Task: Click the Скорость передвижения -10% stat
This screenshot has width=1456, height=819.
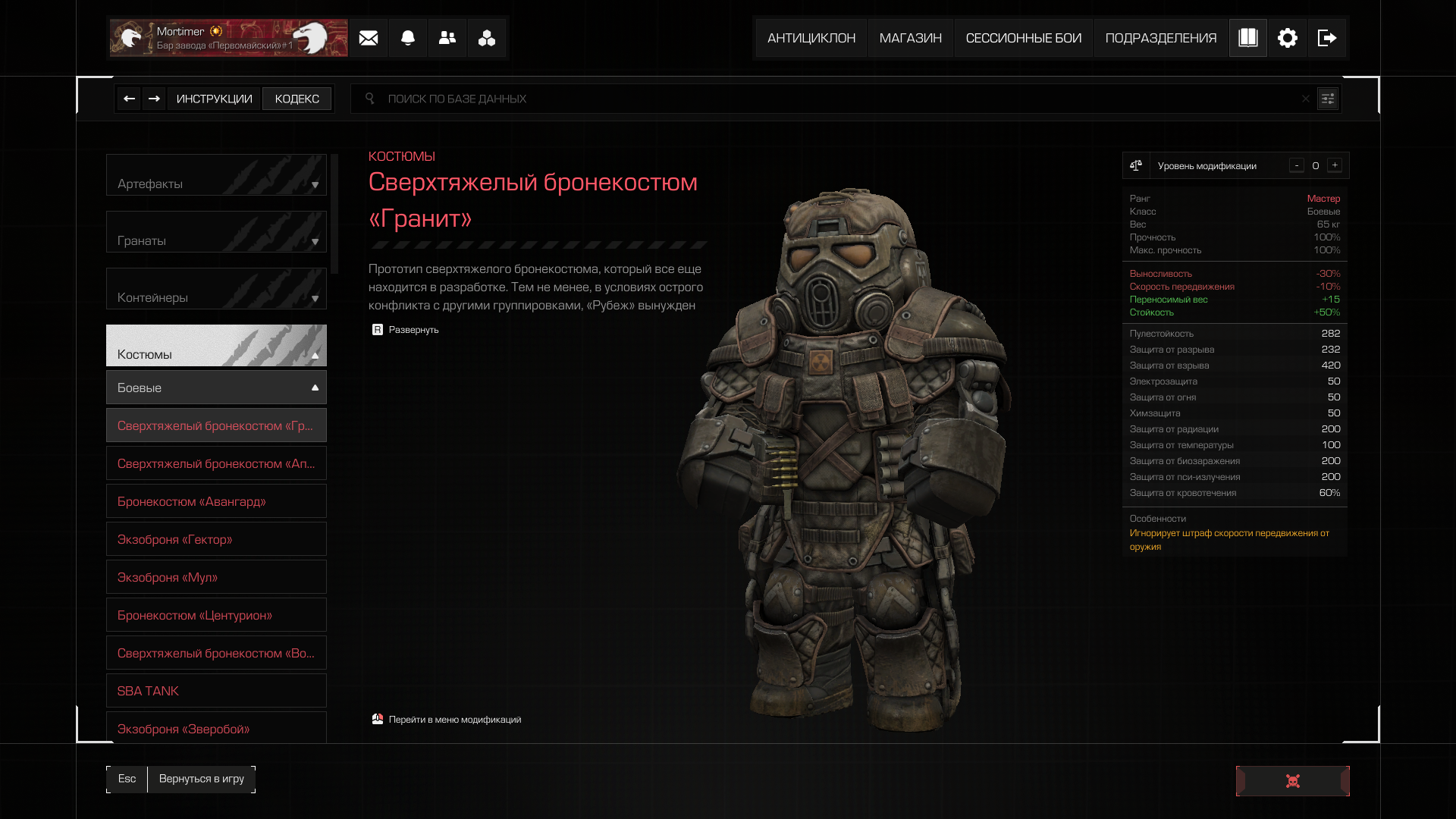Action: coord(1235,287)
